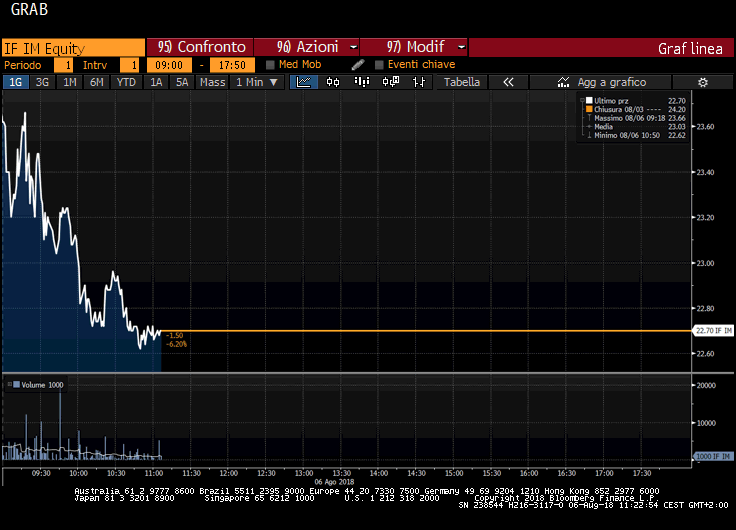Screen dimensions: 736x530
Task: Click the Periodo value field
Action: pos(63,65)
